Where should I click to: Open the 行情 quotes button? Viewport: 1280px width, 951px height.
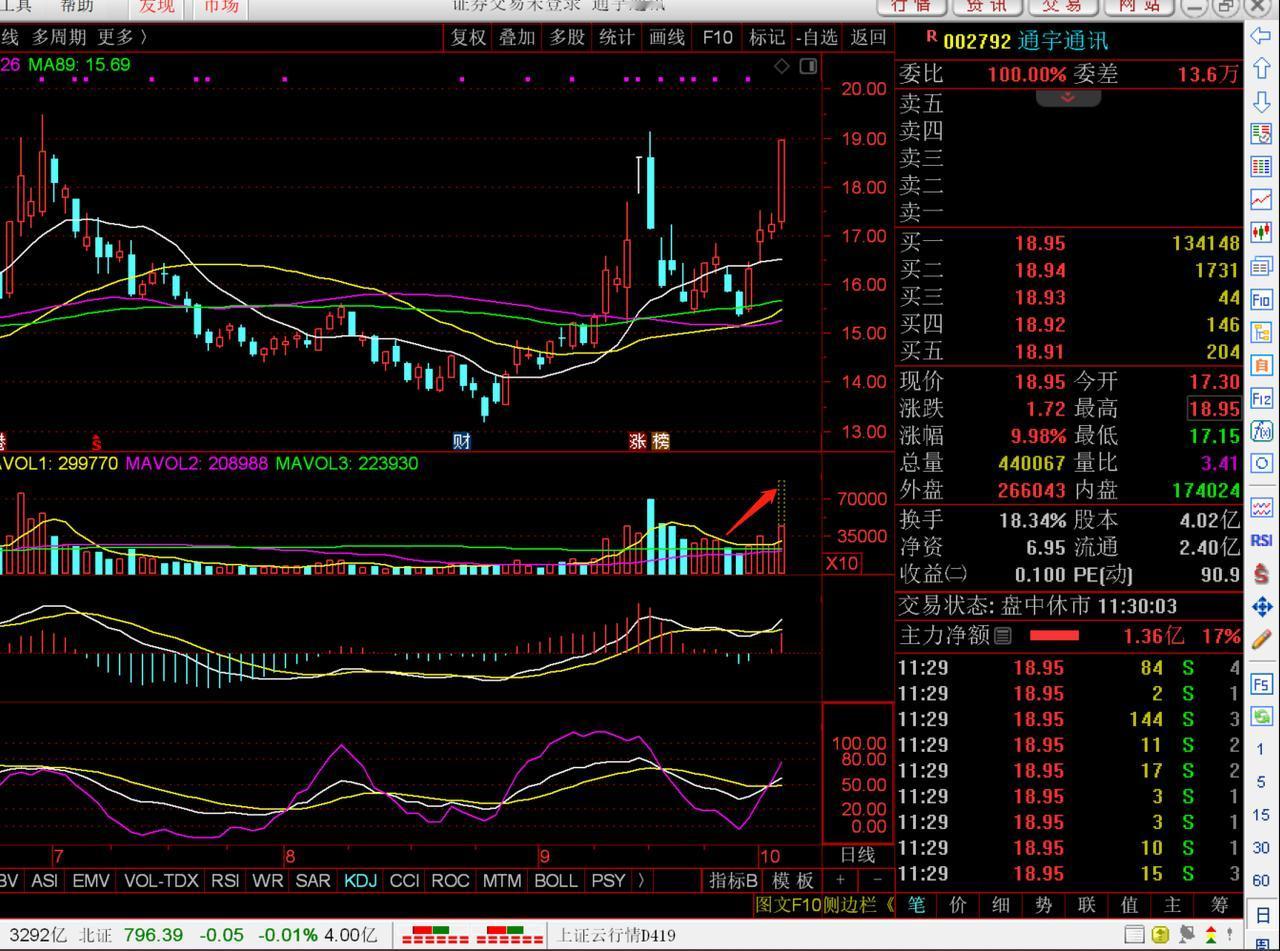point(910,6)
